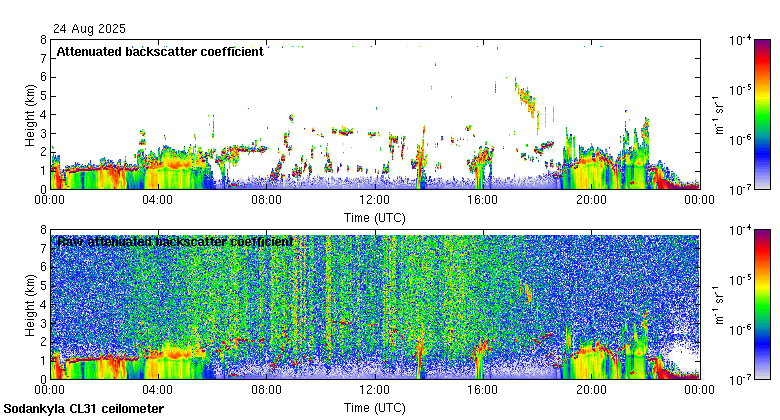This screenshot has height=420, width=780.
Task: Click the '16:00' tick under the Attenuated backscatter plot
Action: click(483, 200)
